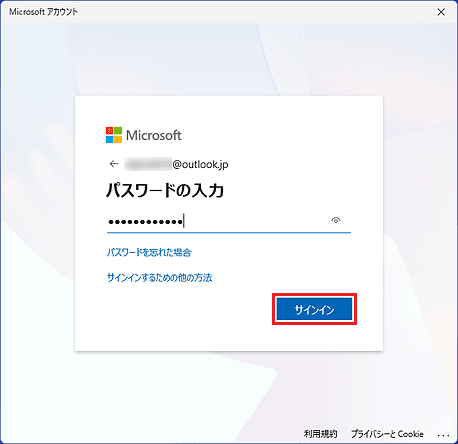The image size is (458, 444).
Task: Click the サインイン button
Action: [x=314, y=310]
